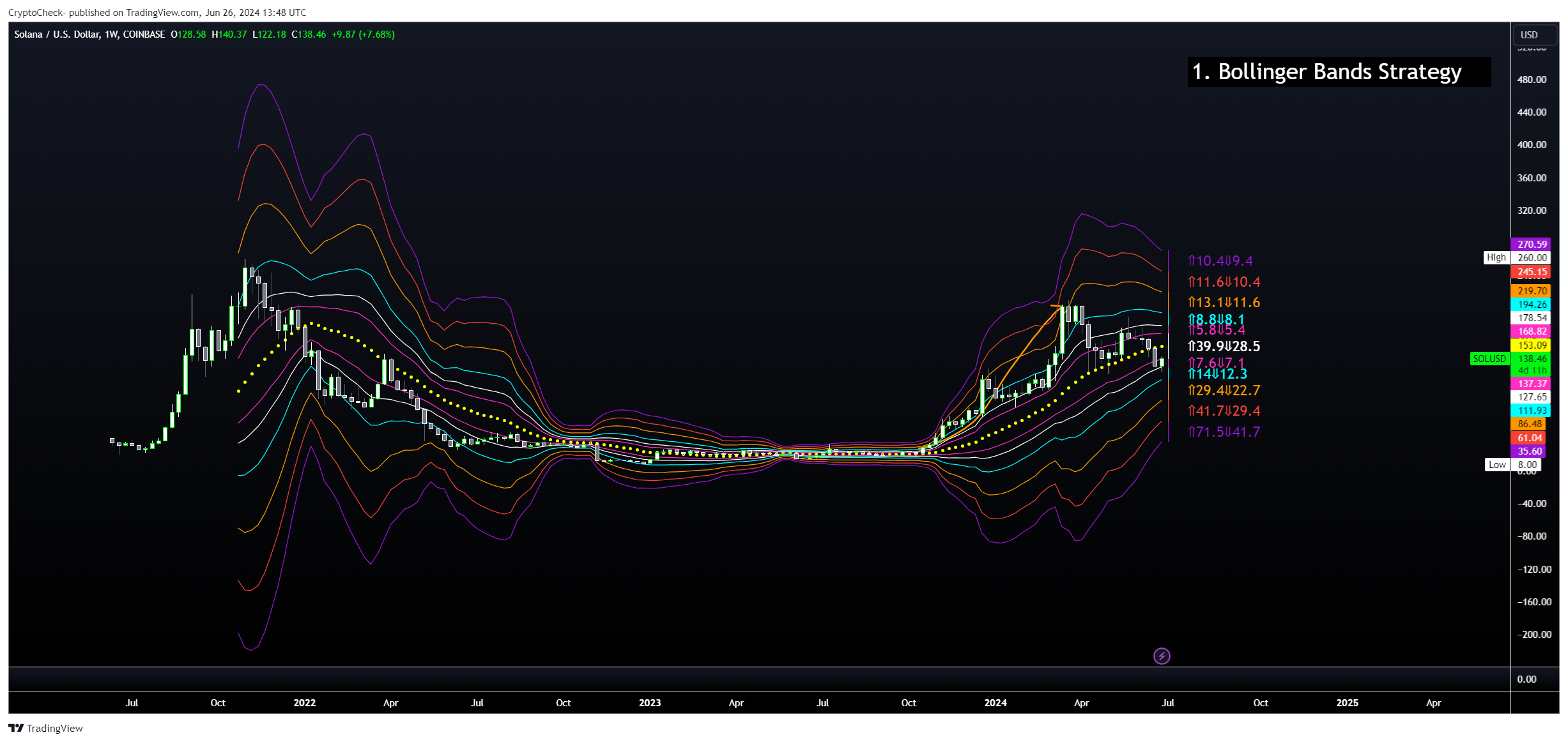Click the pink 168.82 price label
The image size is (1568, 742).
click(x=1532, y=331)
